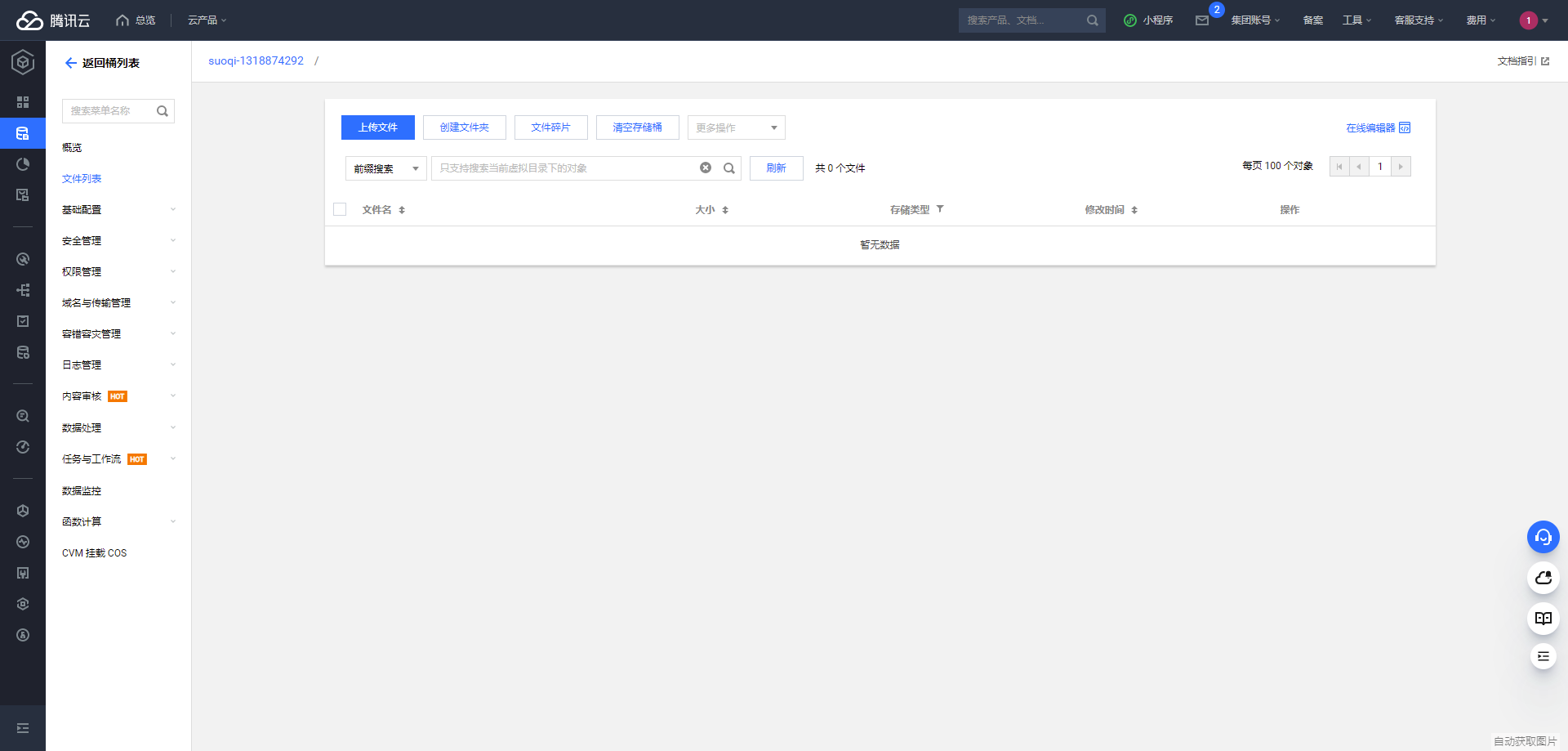This screenshot has height=751, width=1568.
Task: Open the 更多操作 dropdown
Action: coord(736,127)
